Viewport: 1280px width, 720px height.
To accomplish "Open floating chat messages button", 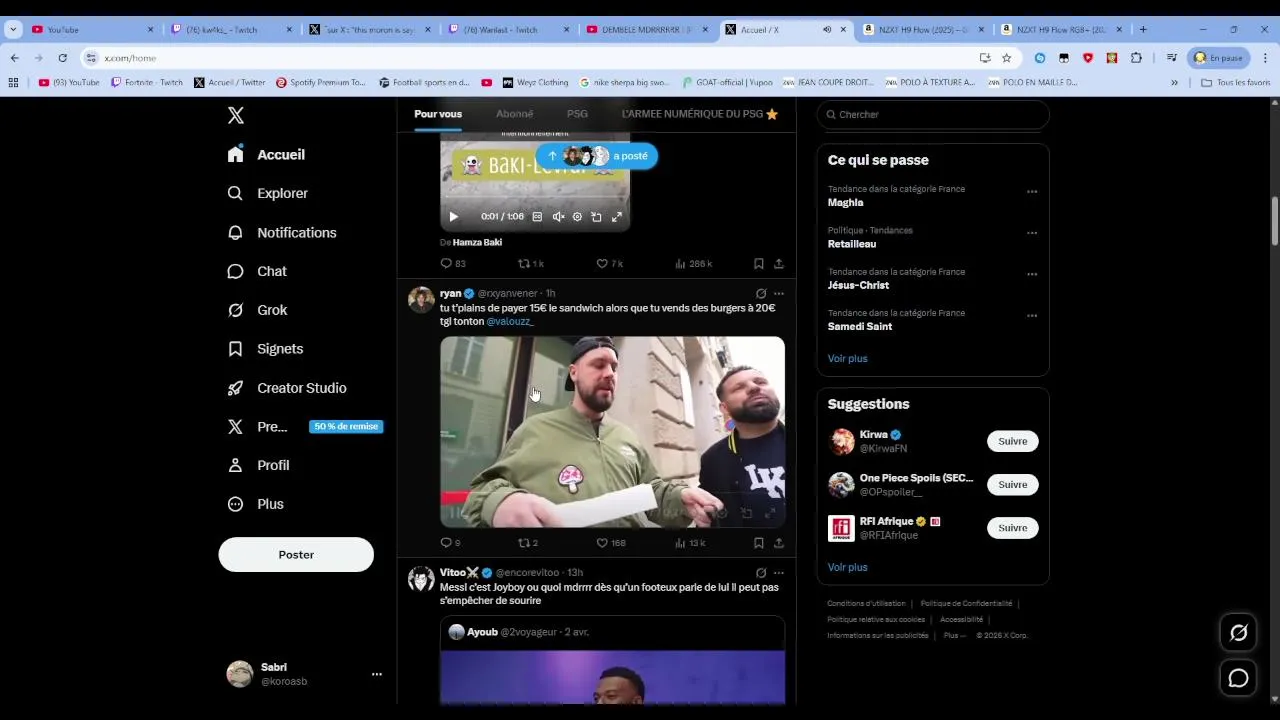I will pos(1238,679).
